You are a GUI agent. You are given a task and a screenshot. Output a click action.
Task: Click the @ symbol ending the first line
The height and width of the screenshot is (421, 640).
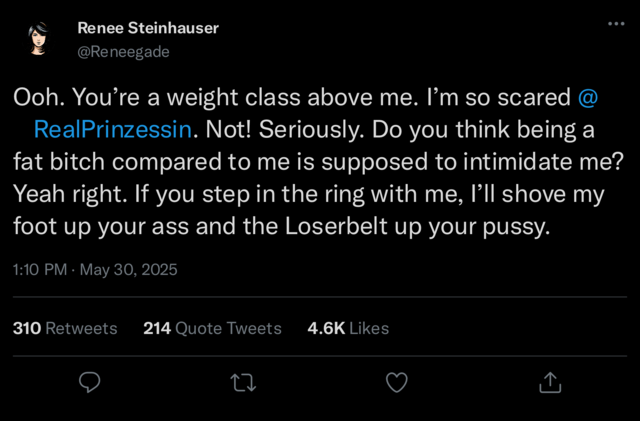click(x=589, y=97)
